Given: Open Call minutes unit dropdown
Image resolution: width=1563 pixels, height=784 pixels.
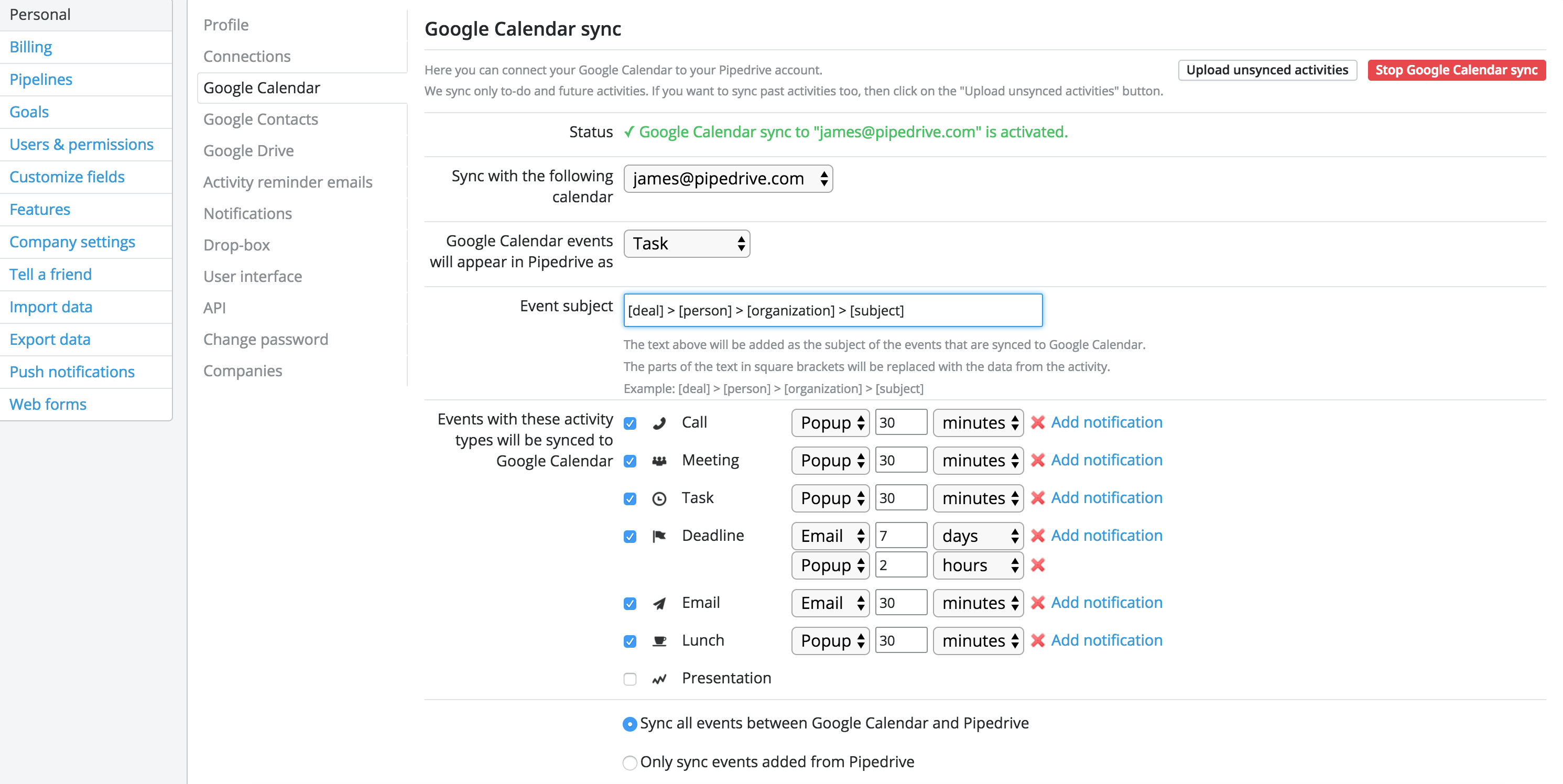Looking at the screenshot, I should pyautogui.click(x=978, y=422).
